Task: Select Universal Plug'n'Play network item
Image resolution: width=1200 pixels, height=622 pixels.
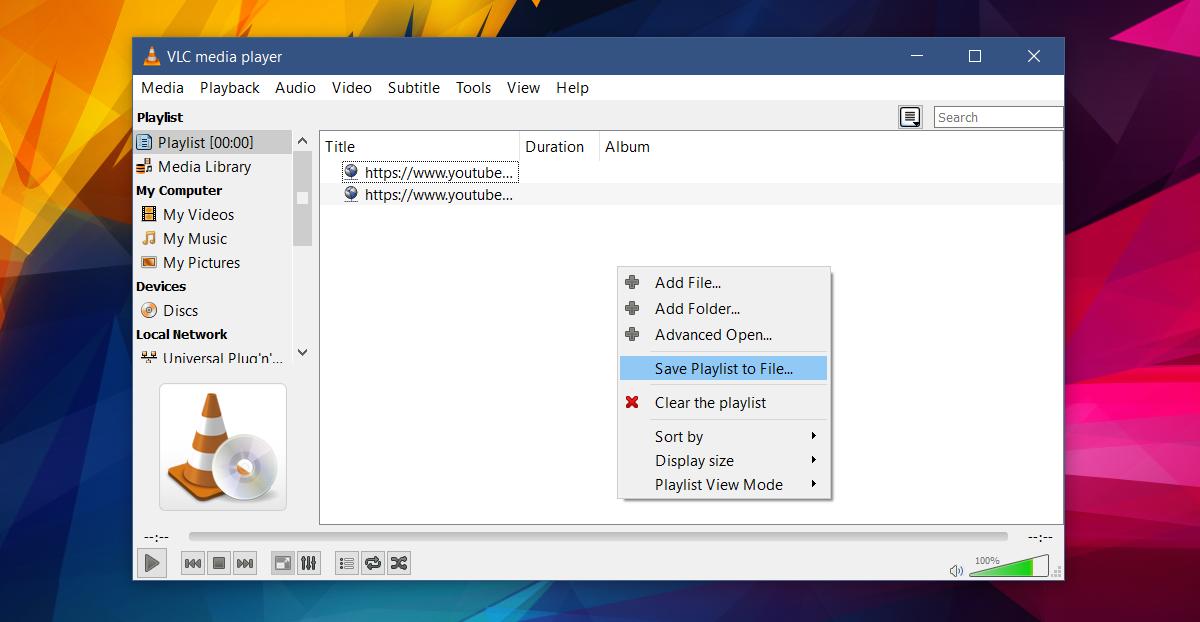Action: tap(213, 357)
